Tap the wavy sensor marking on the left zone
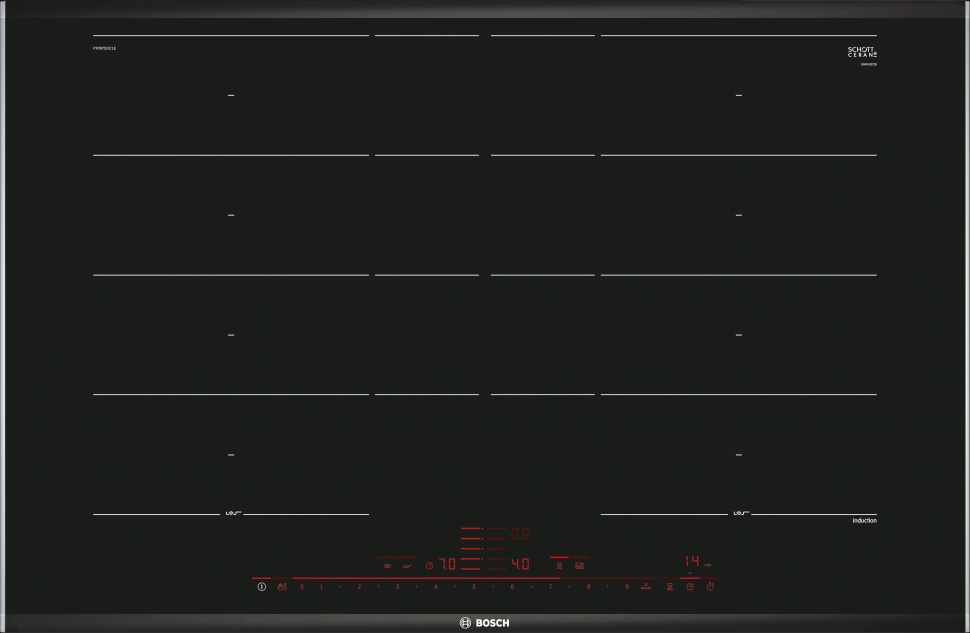This screenshot has width=970, height=633. click(x=231, y=514)
